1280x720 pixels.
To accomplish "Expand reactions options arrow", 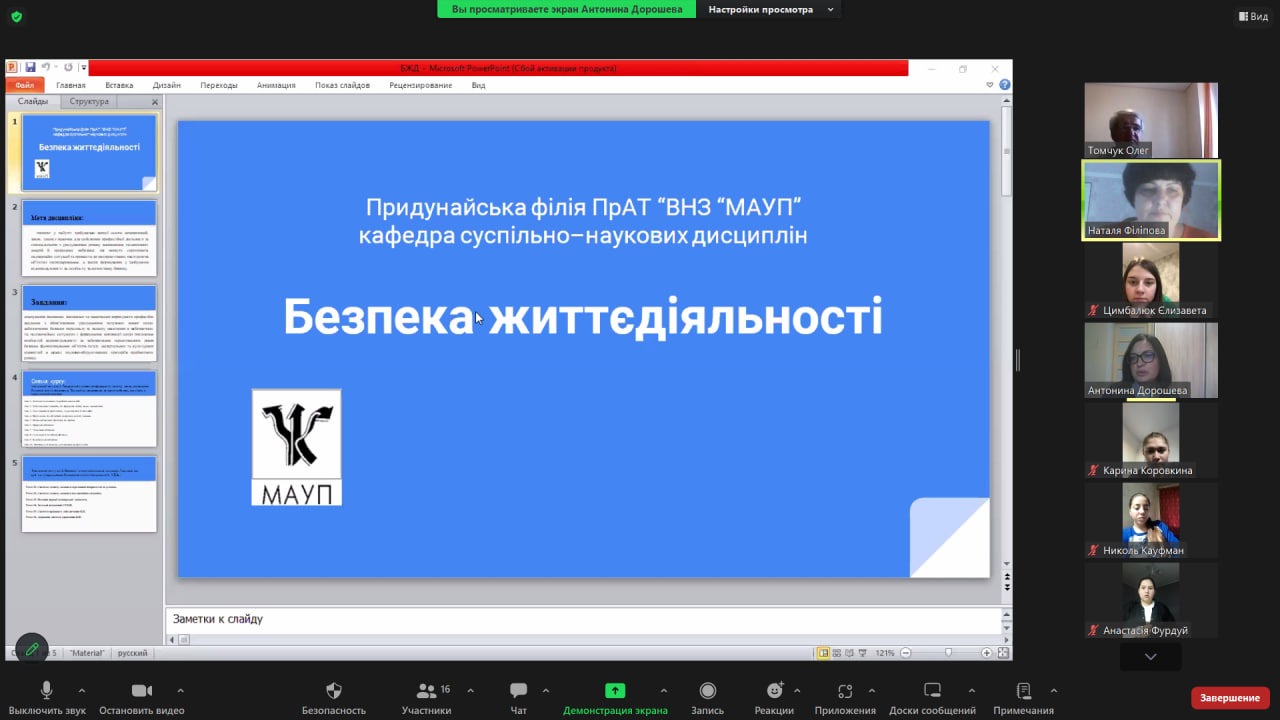I will (x=797, y=690).
